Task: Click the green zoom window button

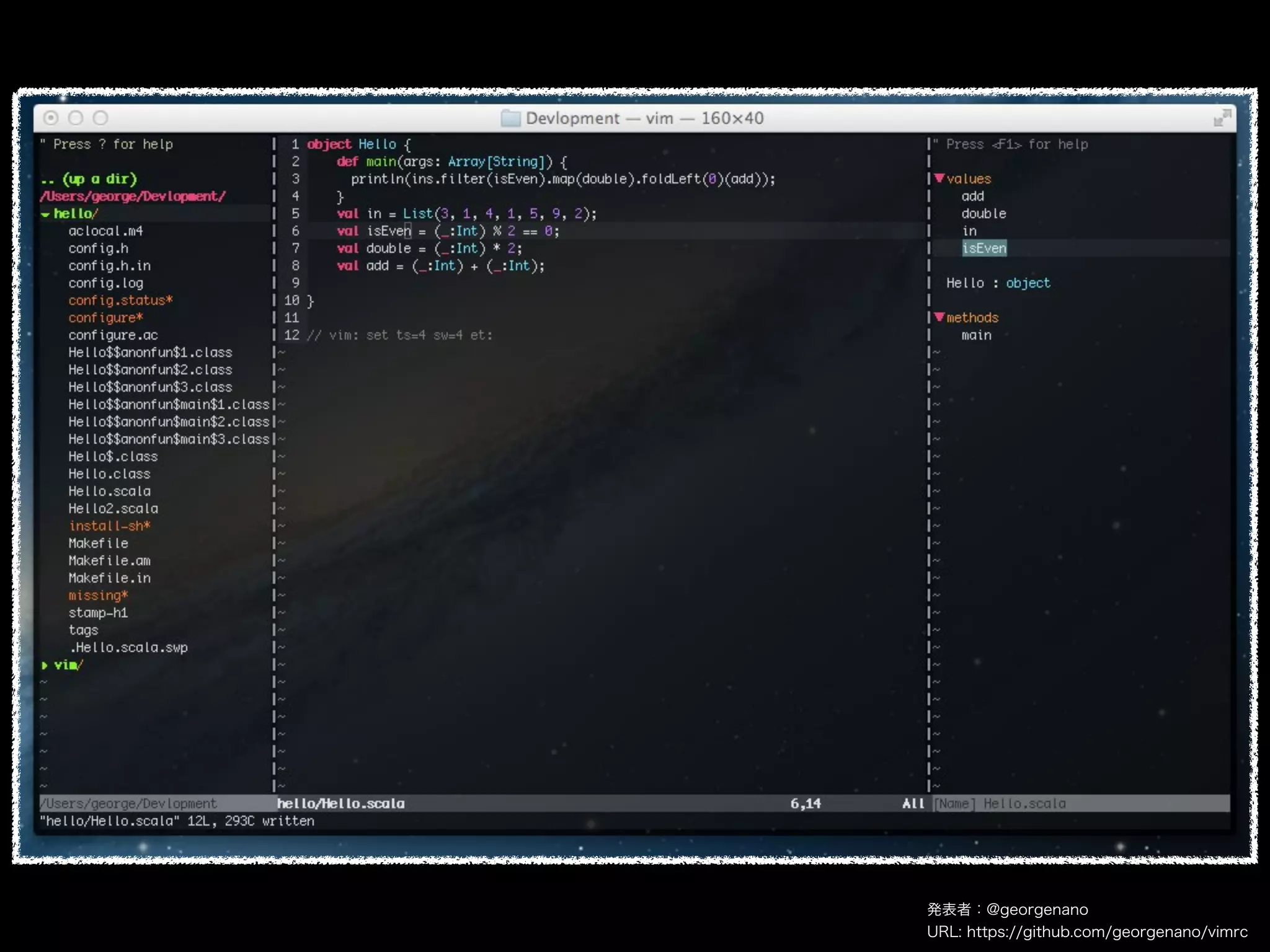Action: tap(100, 118)
